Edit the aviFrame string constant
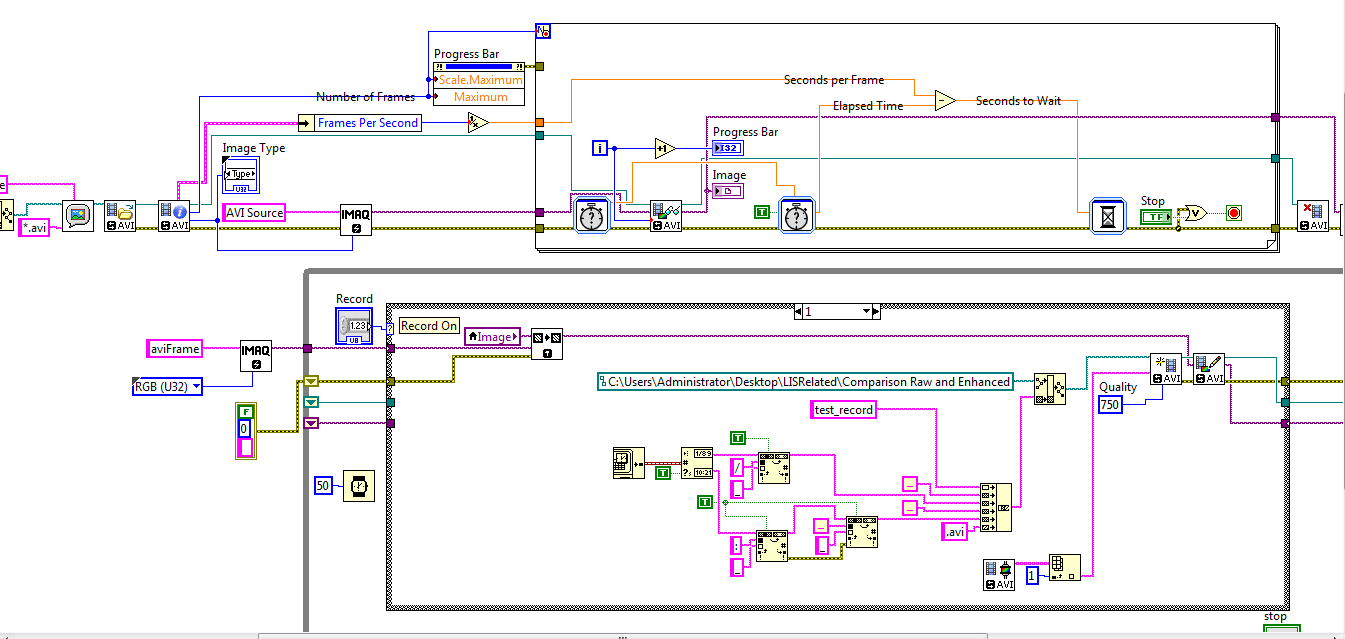 [175, 348]
